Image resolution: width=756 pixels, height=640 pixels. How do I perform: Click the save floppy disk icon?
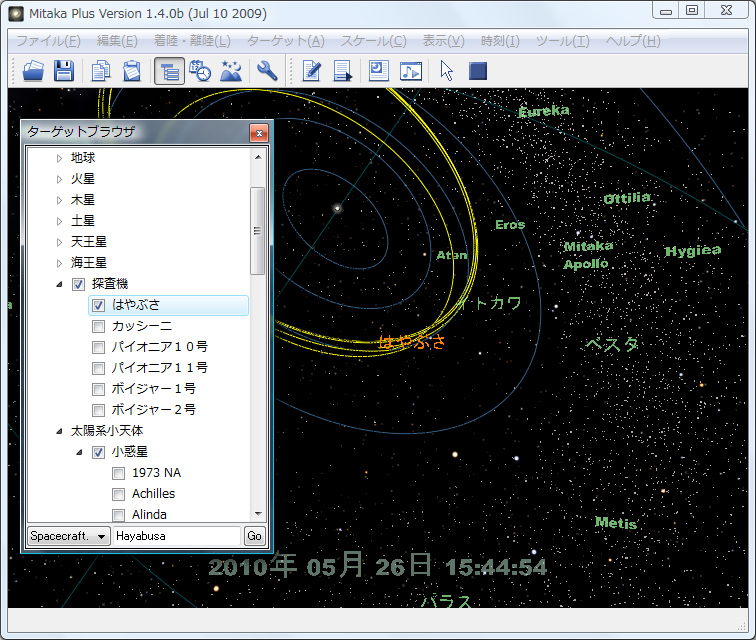coord(64,71)
